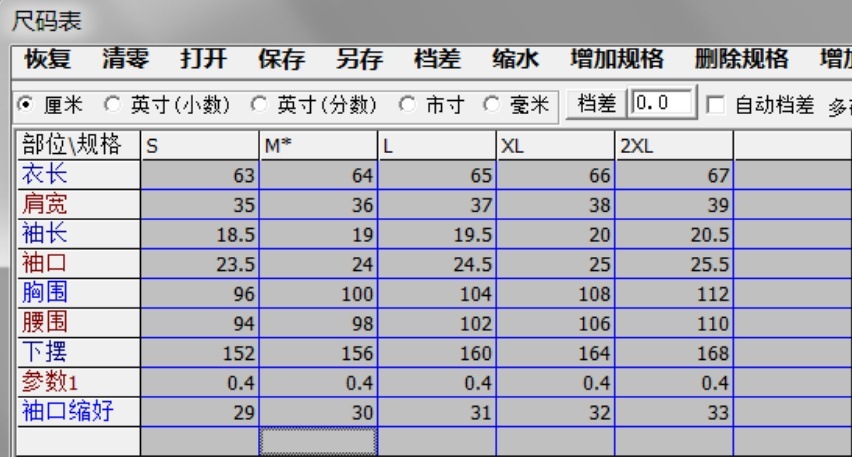The image size is (852, 457).
Task: Click the 下摆 value 156 under M*
Action: click(318, 353)
